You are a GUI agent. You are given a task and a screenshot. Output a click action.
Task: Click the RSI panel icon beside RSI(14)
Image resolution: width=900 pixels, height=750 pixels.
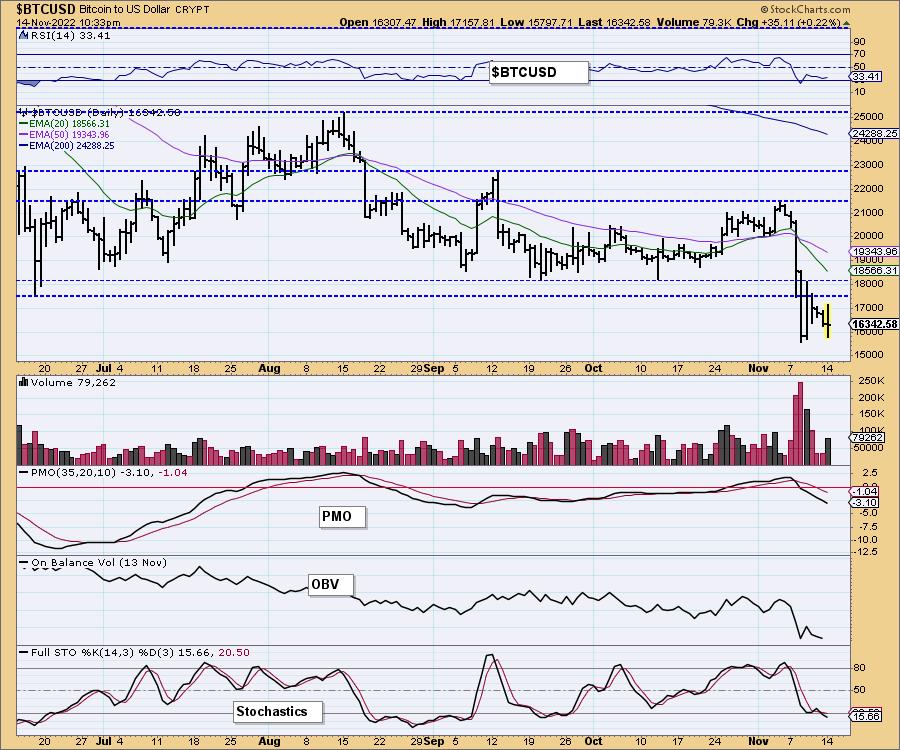click(24, 35)
